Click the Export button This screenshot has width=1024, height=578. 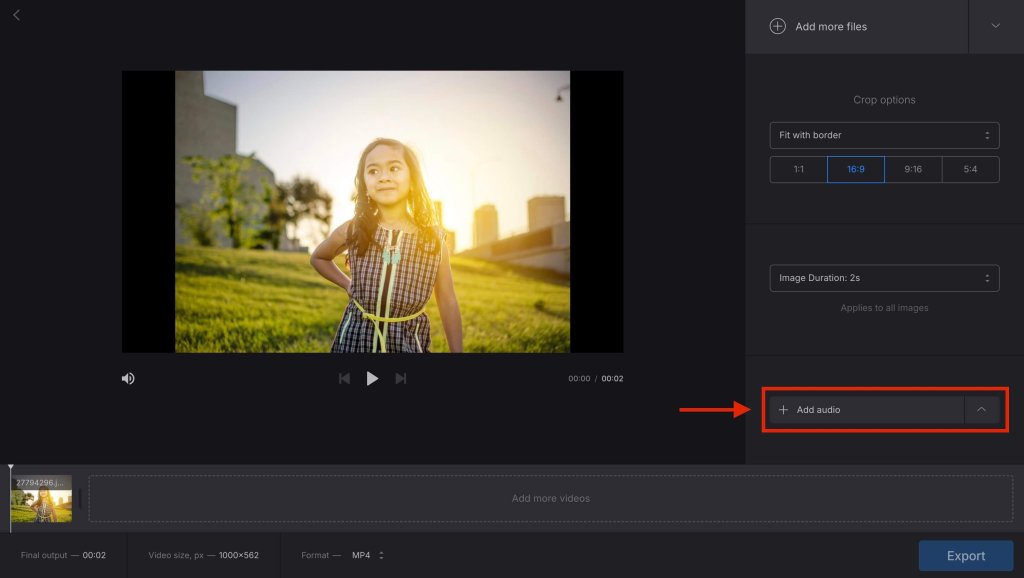(966, 556)
